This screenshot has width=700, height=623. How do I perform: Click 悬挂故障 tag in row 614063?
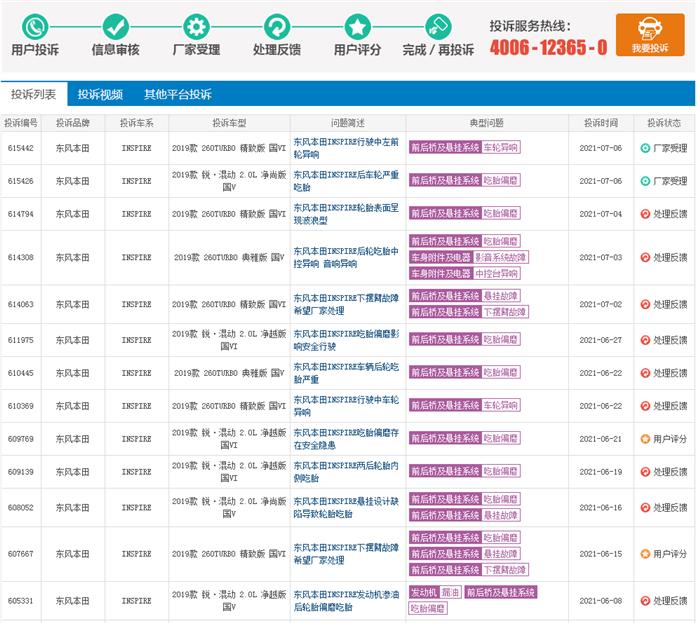(x=501, y=296)
